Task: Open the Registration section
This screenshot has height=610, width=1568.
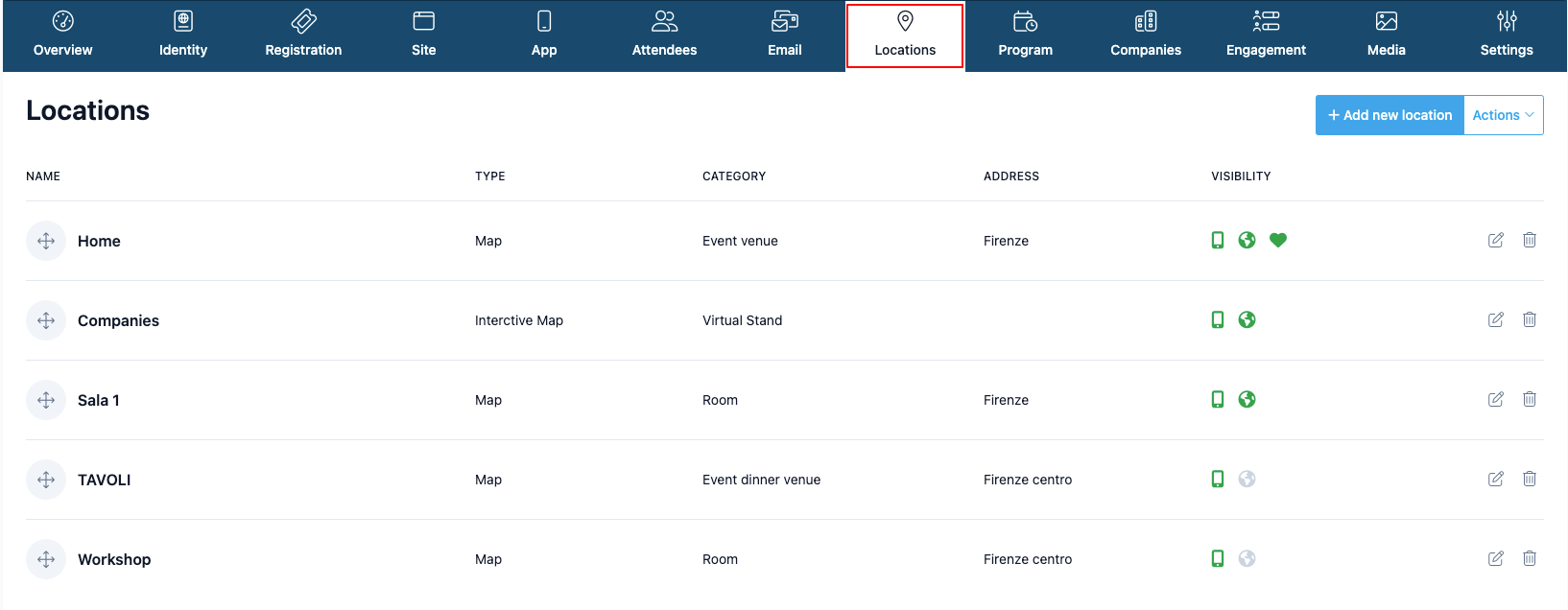Action: pyautogui.click(x=303, y=35)
